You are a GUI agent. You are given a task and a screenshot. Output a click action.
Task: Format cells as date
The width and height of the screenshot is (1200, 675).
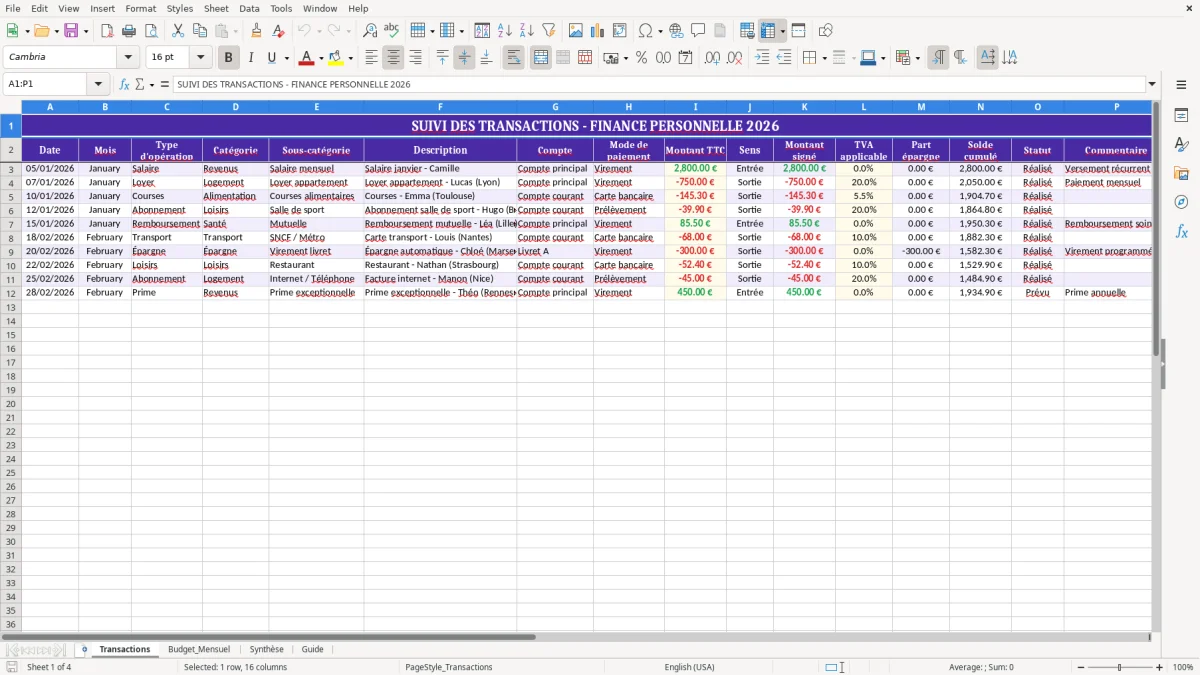coord(685,58)
